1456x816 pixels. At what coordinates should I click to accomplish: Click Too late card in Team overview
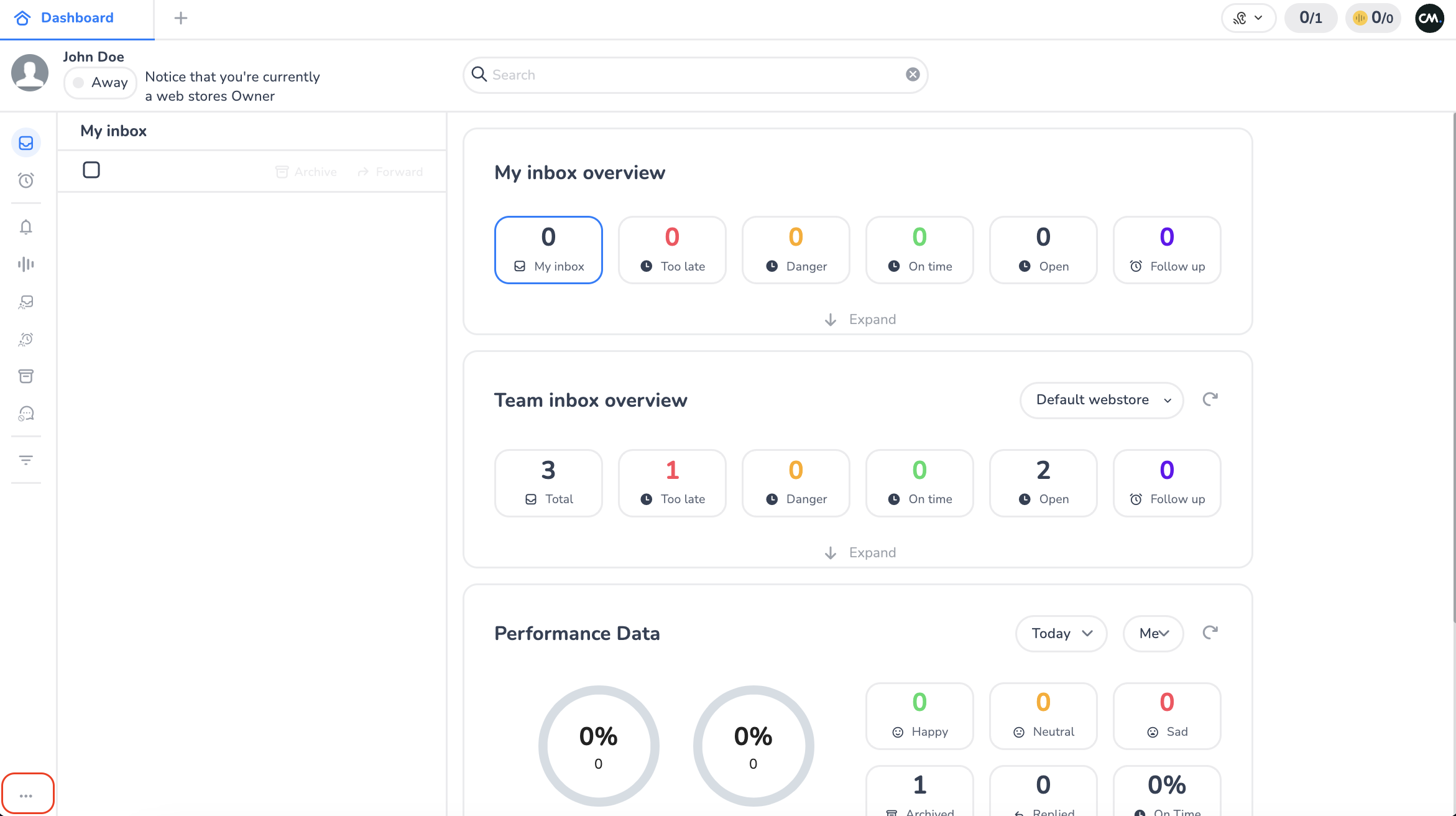672,483
